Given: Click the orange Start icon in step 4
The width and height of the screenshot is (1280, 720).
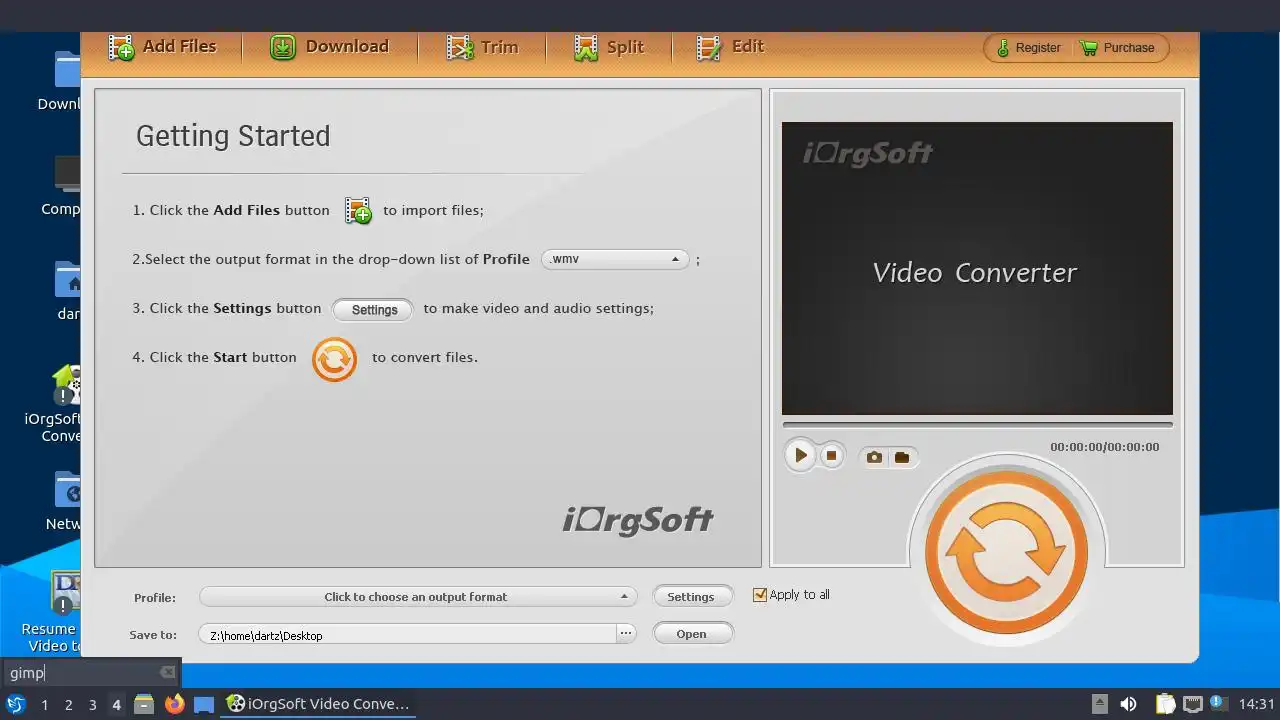Looking at the screenshot, I should pyautogui.click(x=334, y=359).
